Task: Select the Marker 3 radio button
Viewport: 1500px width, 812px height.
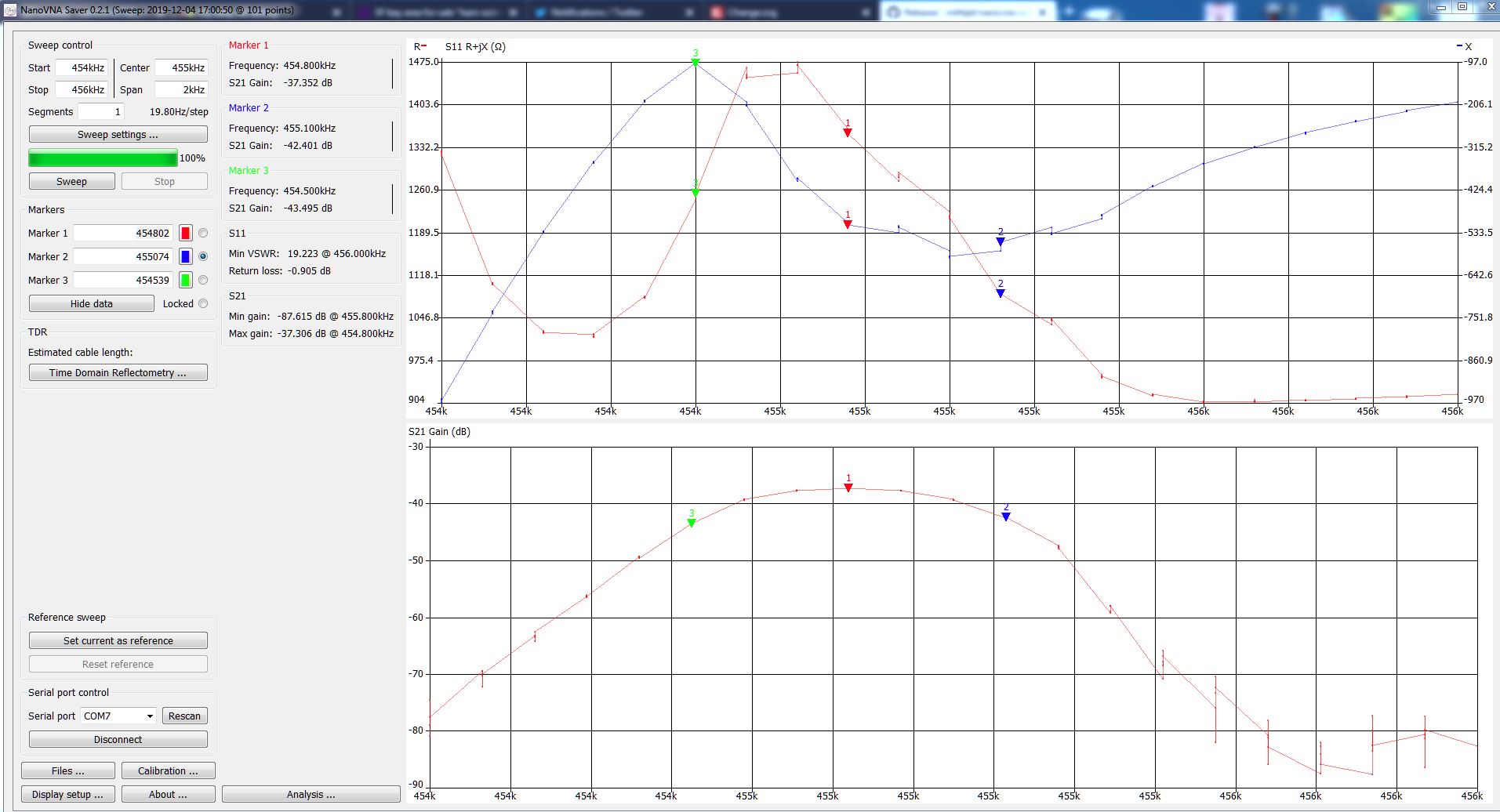Action: coord(203,280)
